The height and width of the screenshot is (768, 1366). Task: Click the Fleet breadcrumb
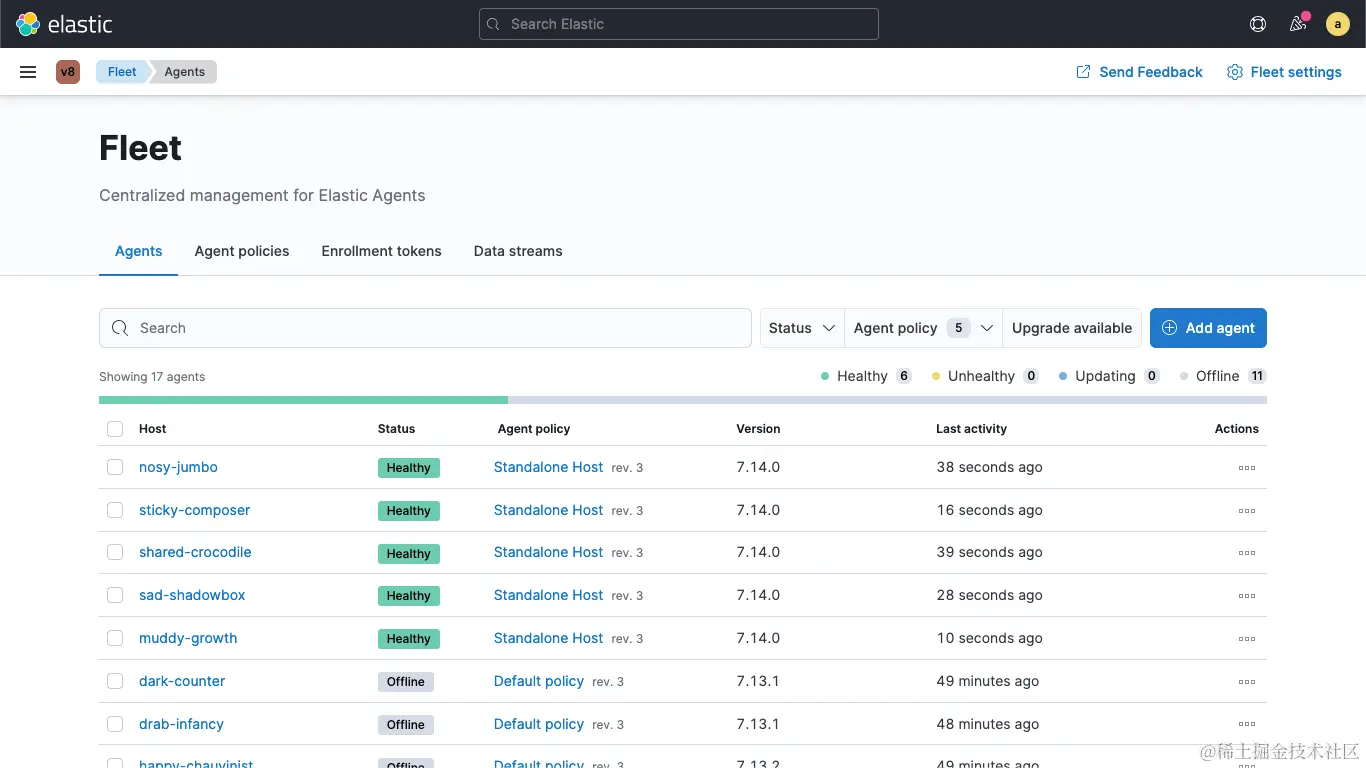122,72
